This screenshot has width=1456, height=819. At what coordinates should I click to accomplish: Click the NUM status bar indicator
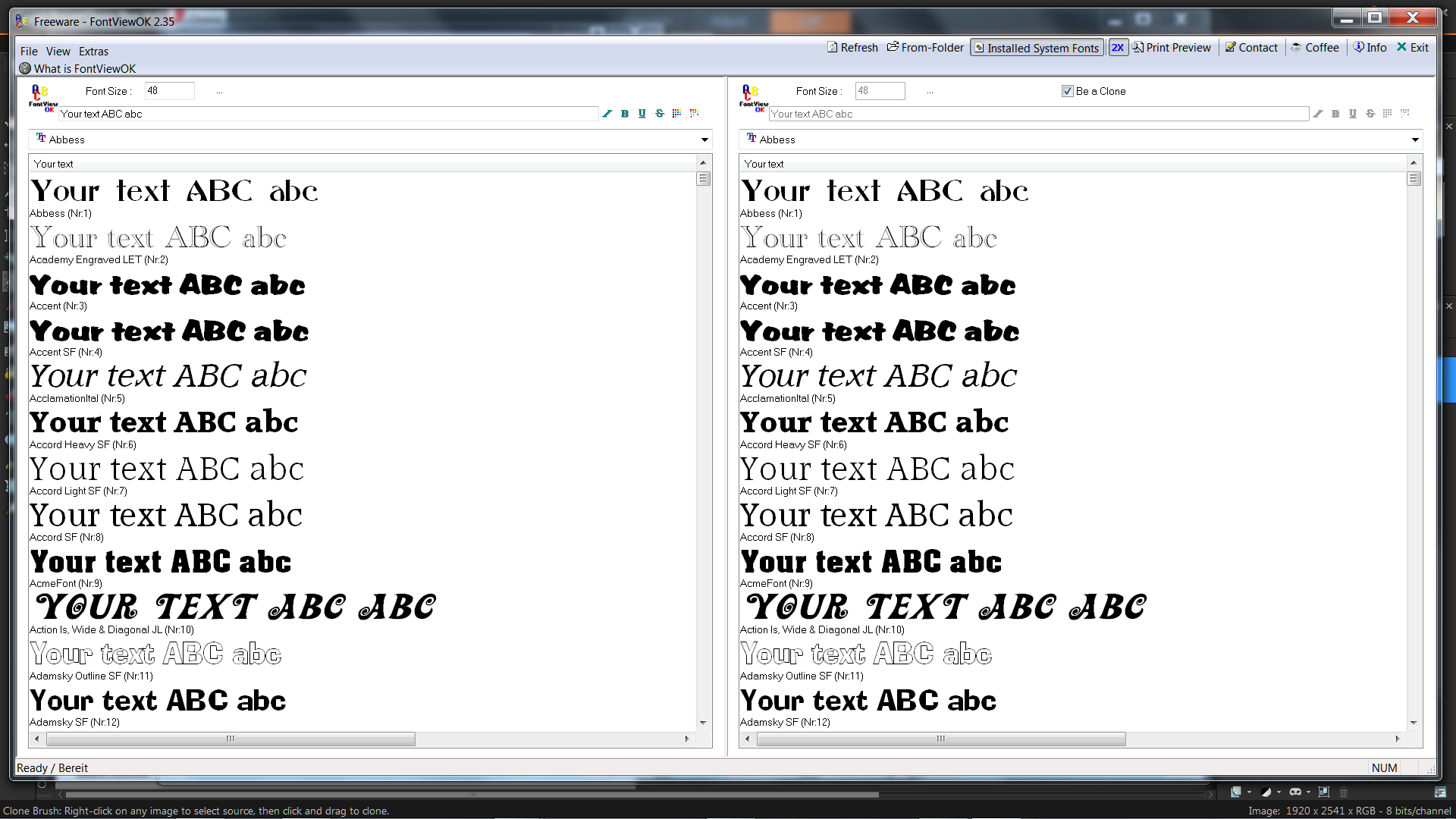(1384, 768)
